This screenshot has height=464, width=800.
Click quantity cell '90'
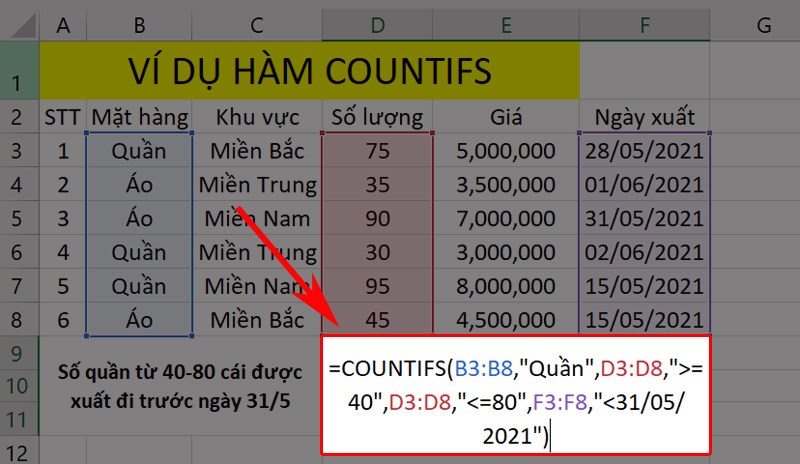378,218
